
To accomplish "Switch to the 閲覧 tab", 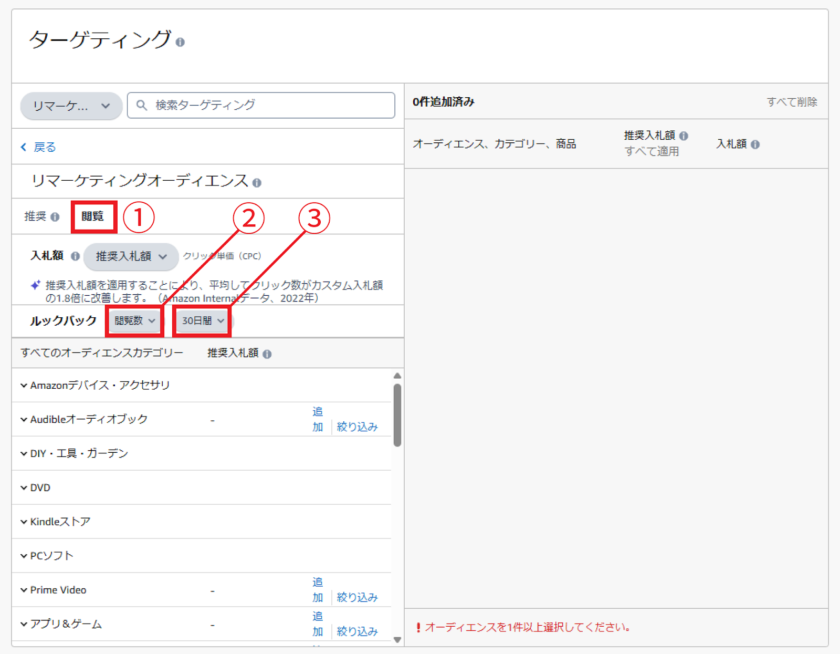I will (93, 216).
